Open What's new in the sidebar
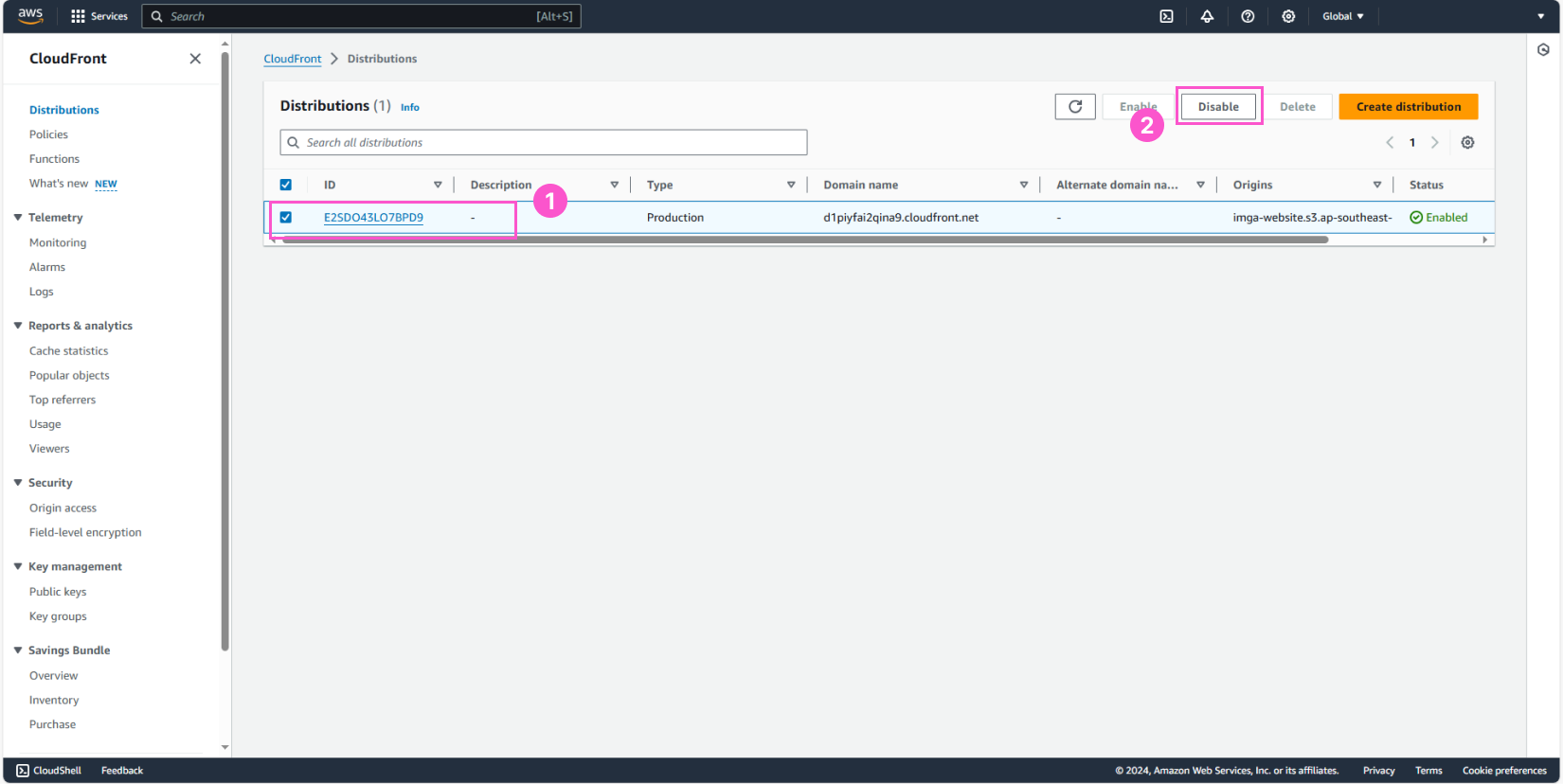This screenshot has width=1563, height=784. coord(59,184)
